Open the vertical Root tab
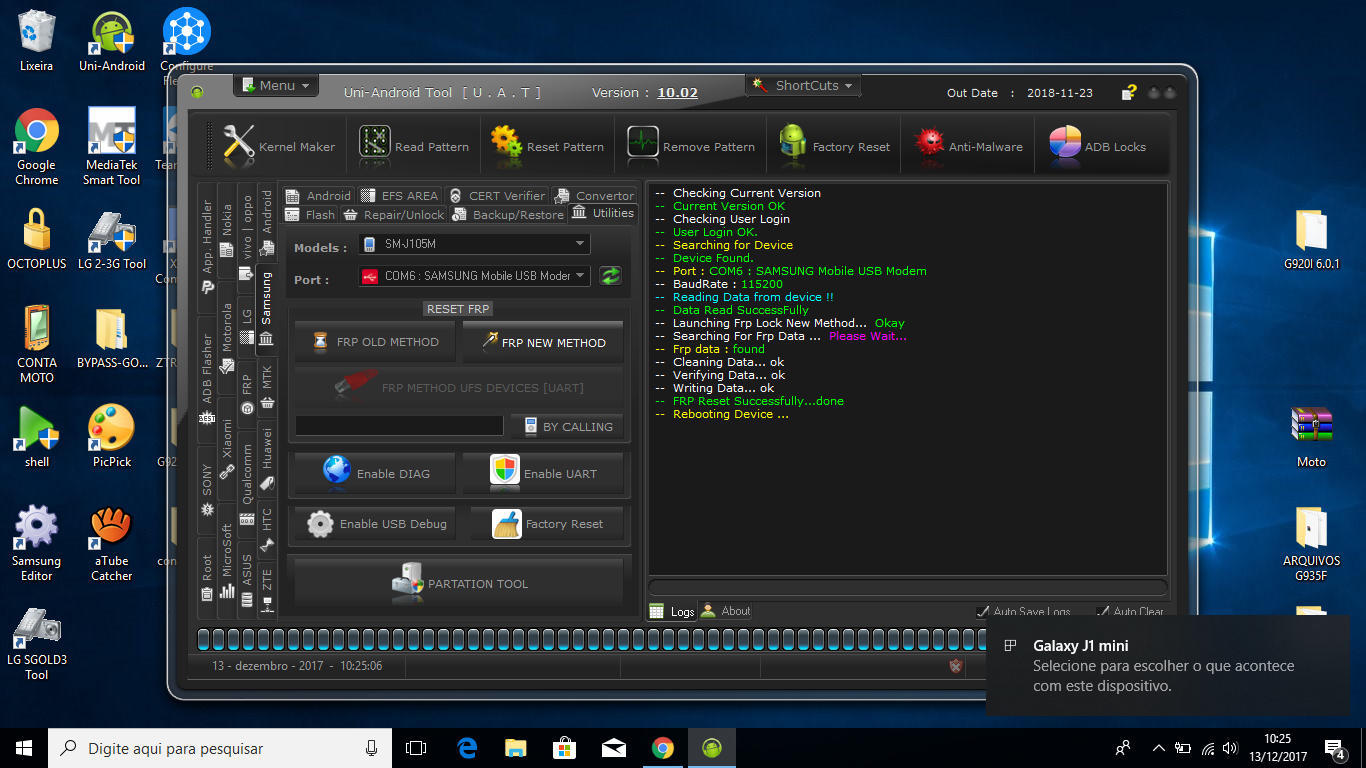 click(207, 577)
